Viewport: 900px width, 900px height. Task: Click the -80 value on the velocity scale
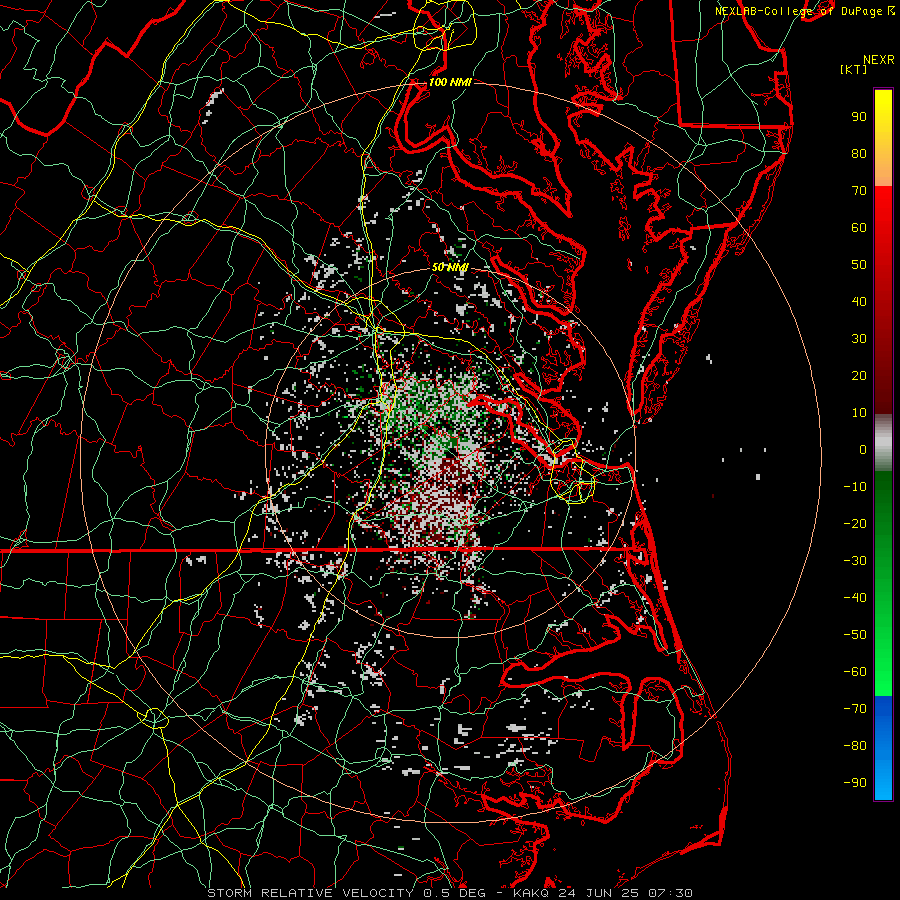(855, 746)
